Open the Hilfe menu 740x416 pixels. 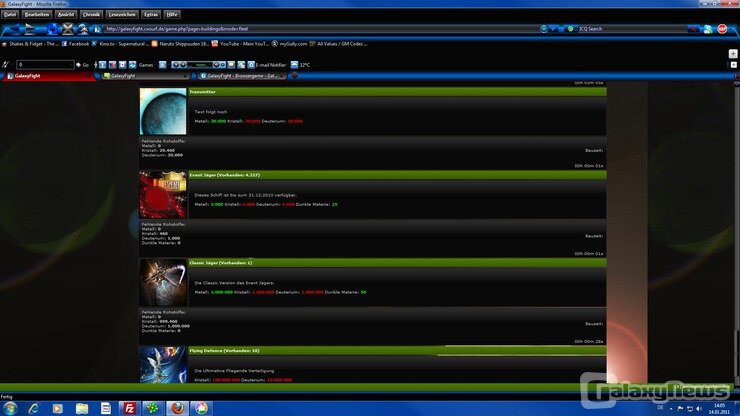(172, 15)
